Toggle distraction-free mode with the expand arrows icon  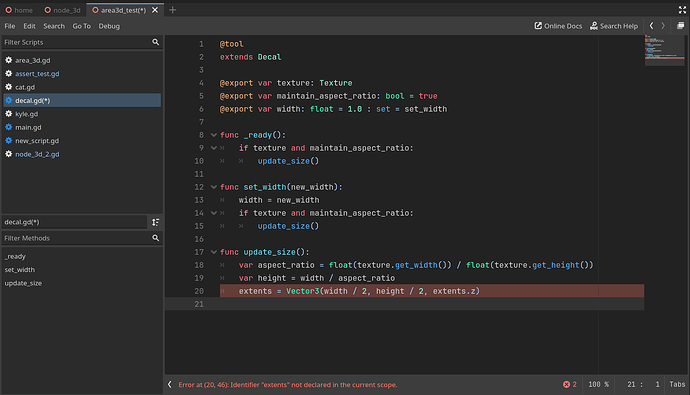682,10
